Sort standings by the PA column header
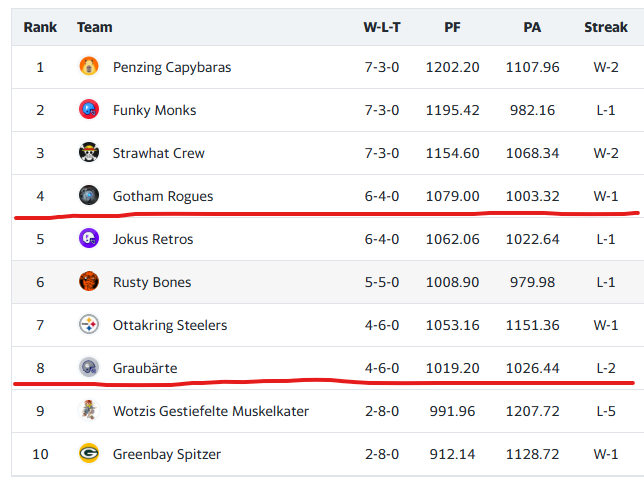This screenshot has width=644, height=484. coord(531,27)
